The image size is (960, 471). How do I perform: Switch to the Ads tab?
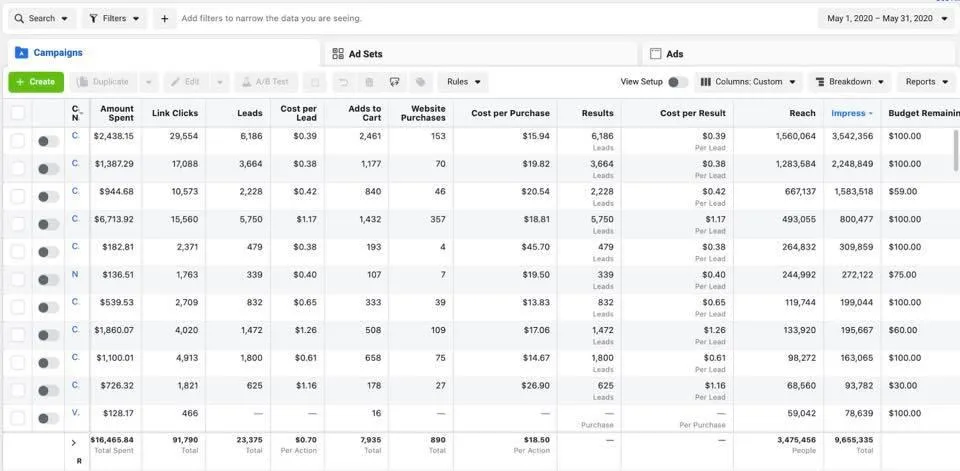coord(674,54)
